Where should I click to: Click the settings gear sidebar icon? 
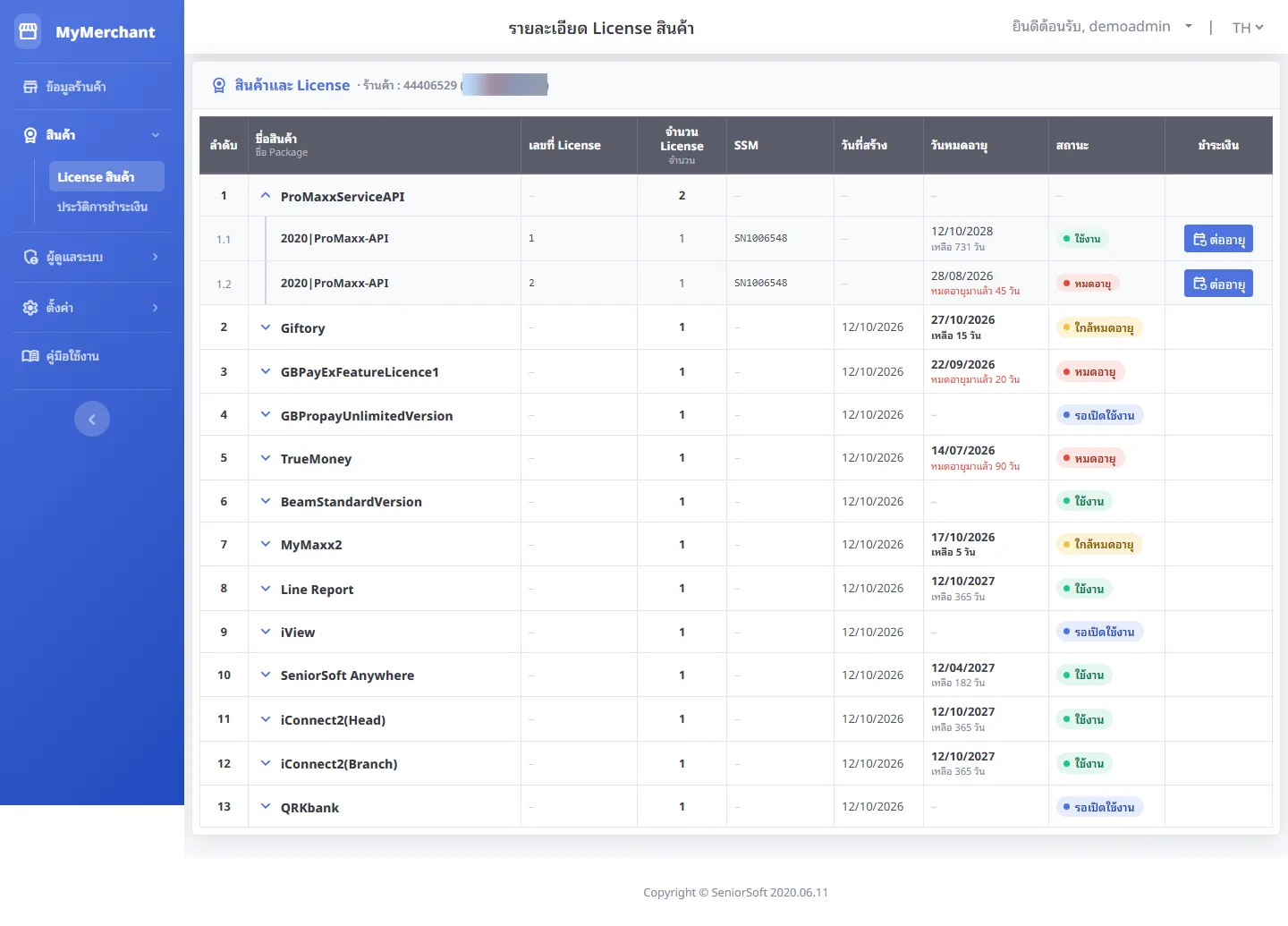30,307
